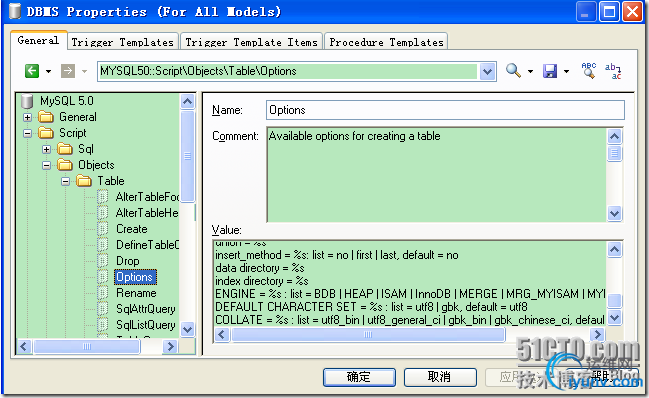Collapse the Objects folder node
This screenshot has height=398, width=649.
[x=46, y=165]
